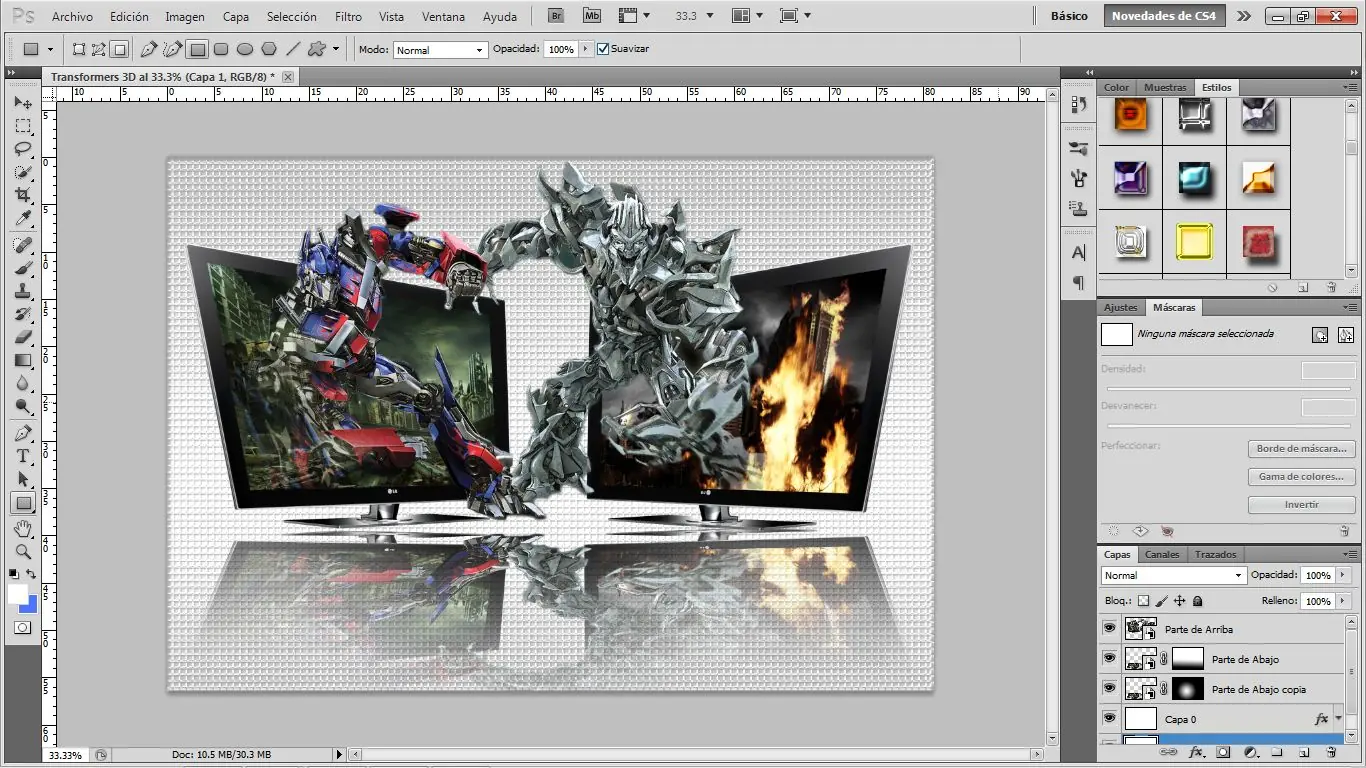Click the Borde de máscara button
Screen dimensions: 1366x768
pyautogui.click(x=1301, y=449)
